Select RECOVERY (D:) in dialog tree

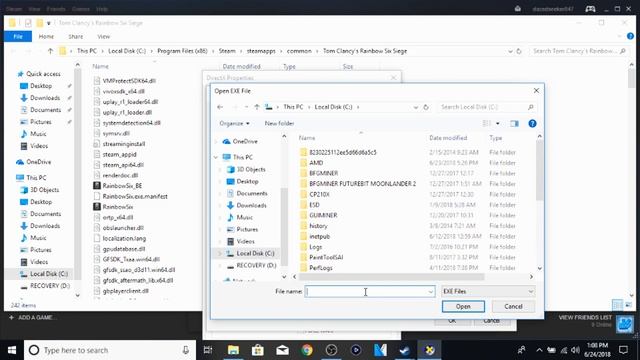pyautogui.click(x=256, y=265)
